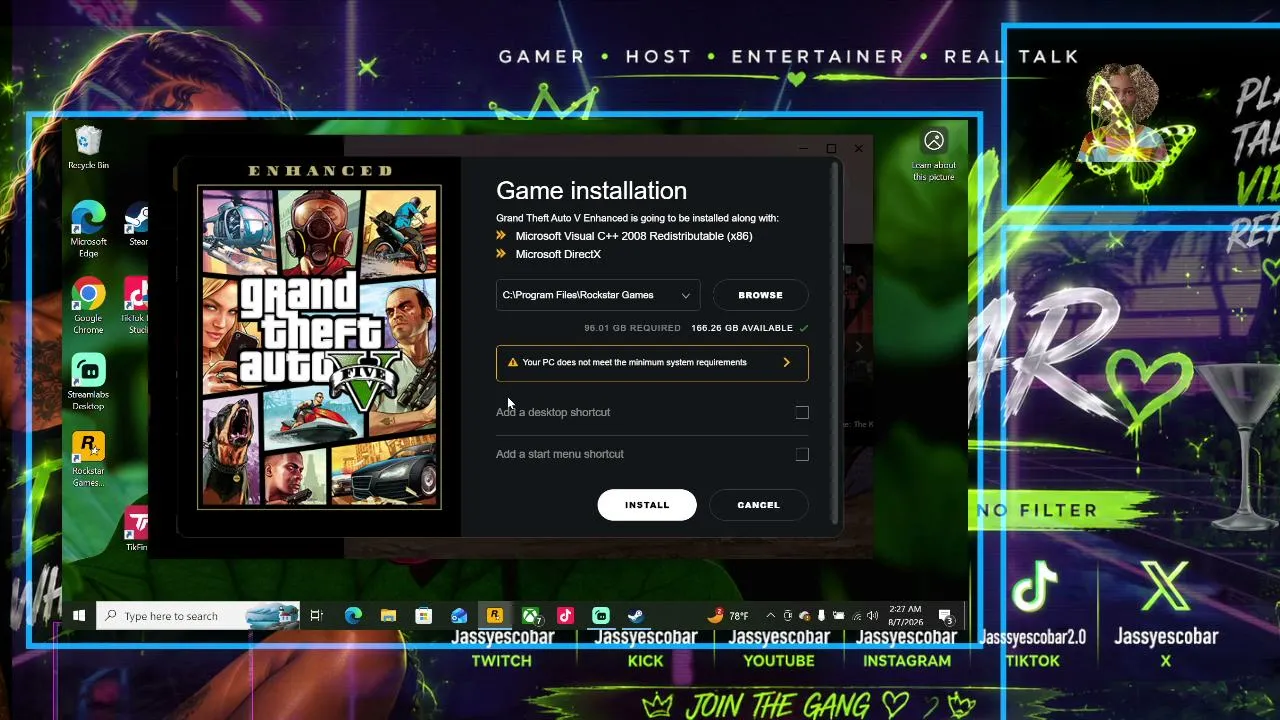Viewport: 1280px width, 720px height.
Task: Select the TikTok Live Studio desktop shortcut
Action: pos(136,306)
